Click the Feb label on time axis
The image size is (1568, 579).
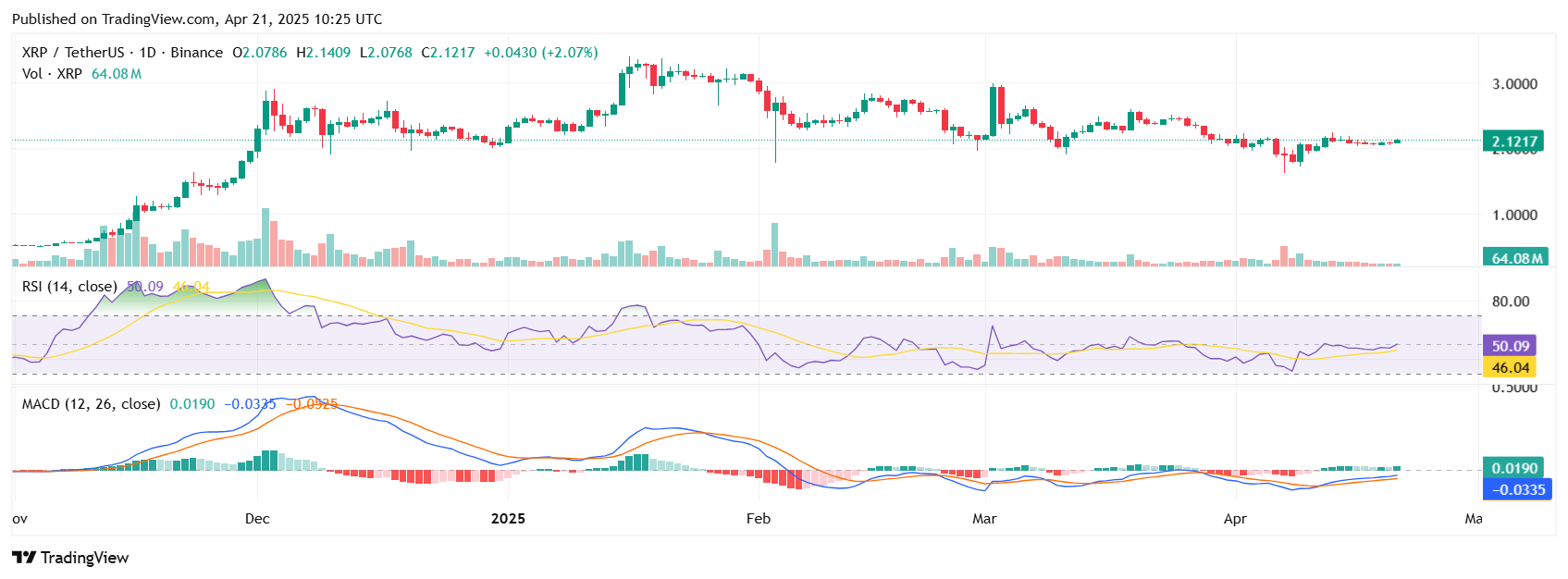click(759, 519)
